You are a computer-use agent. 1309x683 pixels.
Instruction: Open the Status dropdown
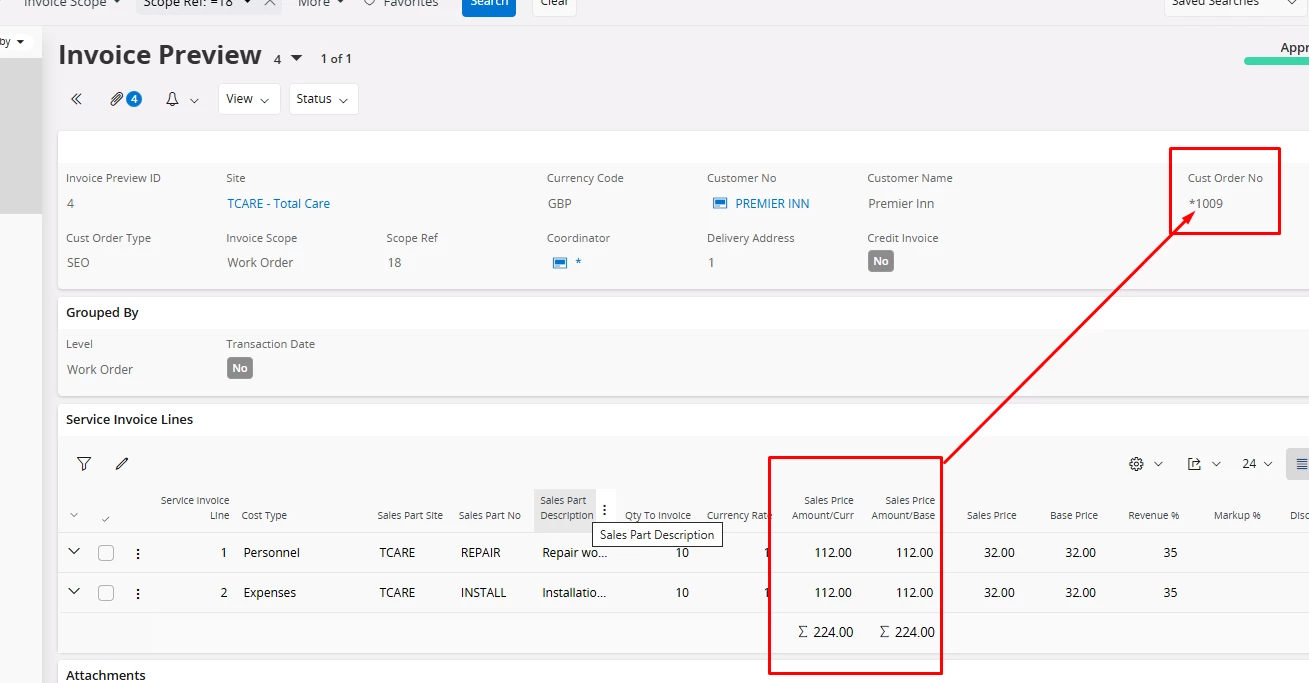tap(323, 99)
